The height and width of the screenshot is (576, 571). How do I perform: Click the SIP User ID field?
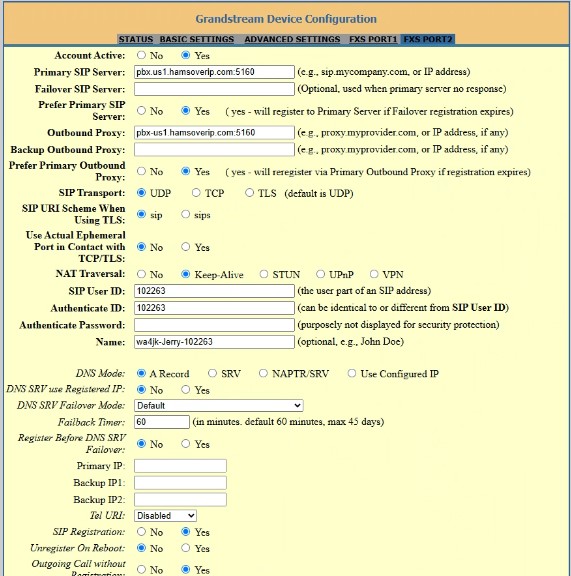click(x=214, y=291)
